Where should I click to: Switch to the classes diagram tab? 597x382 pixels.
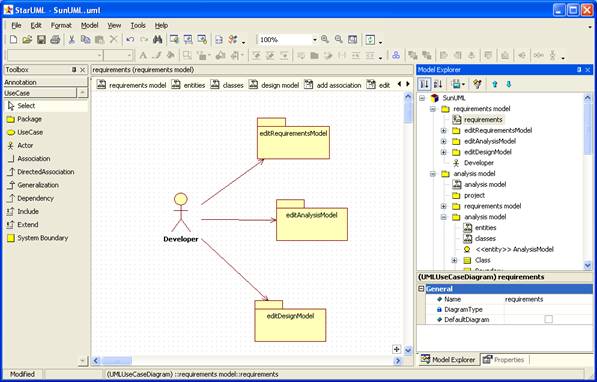point(227,85)
